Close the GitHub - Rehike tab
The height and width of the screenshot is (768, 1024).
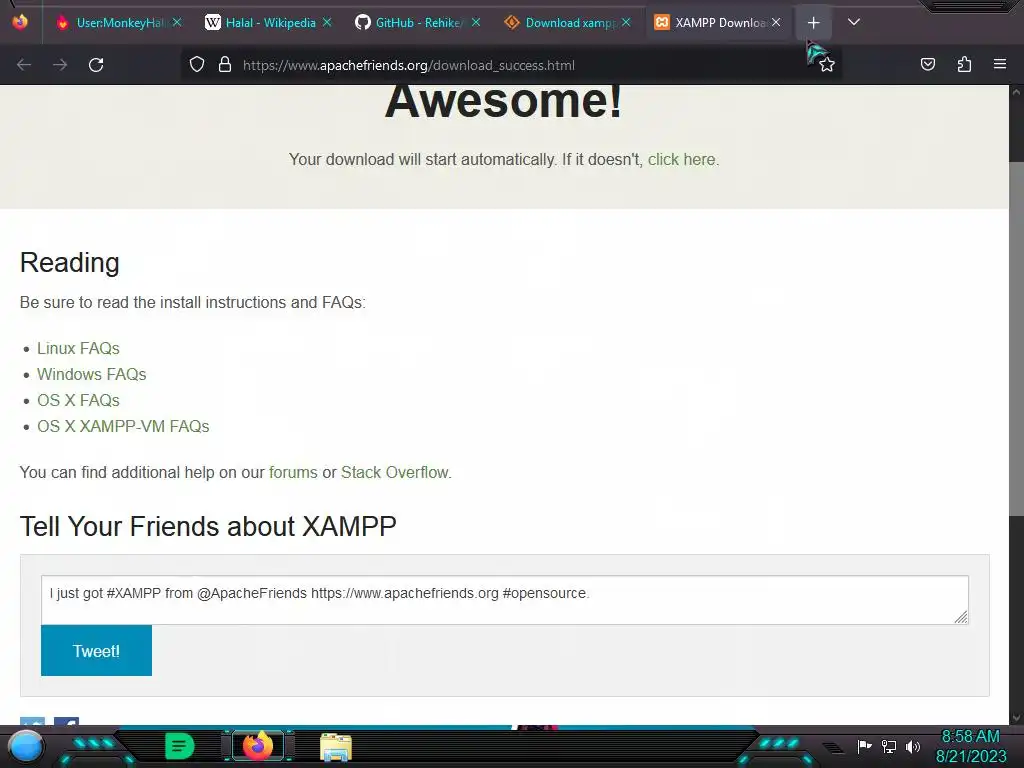(x=476, y=22)
